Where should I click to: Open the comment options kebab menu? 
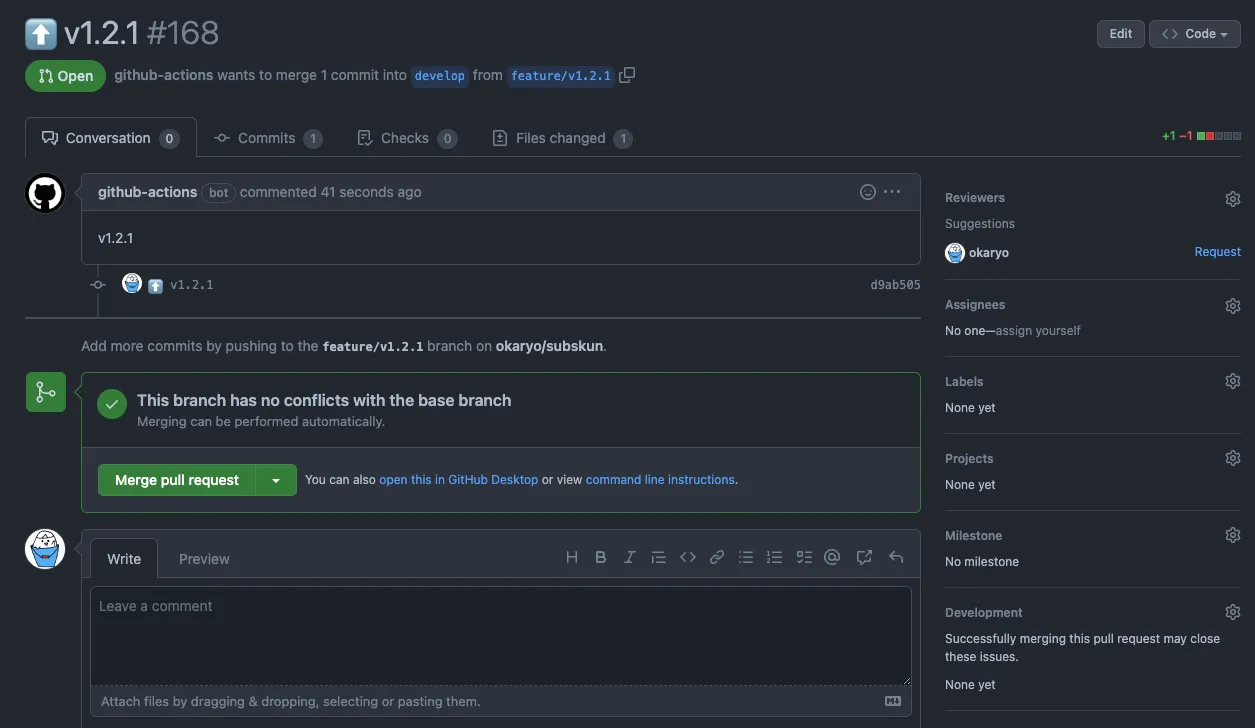tap(893, 191)
